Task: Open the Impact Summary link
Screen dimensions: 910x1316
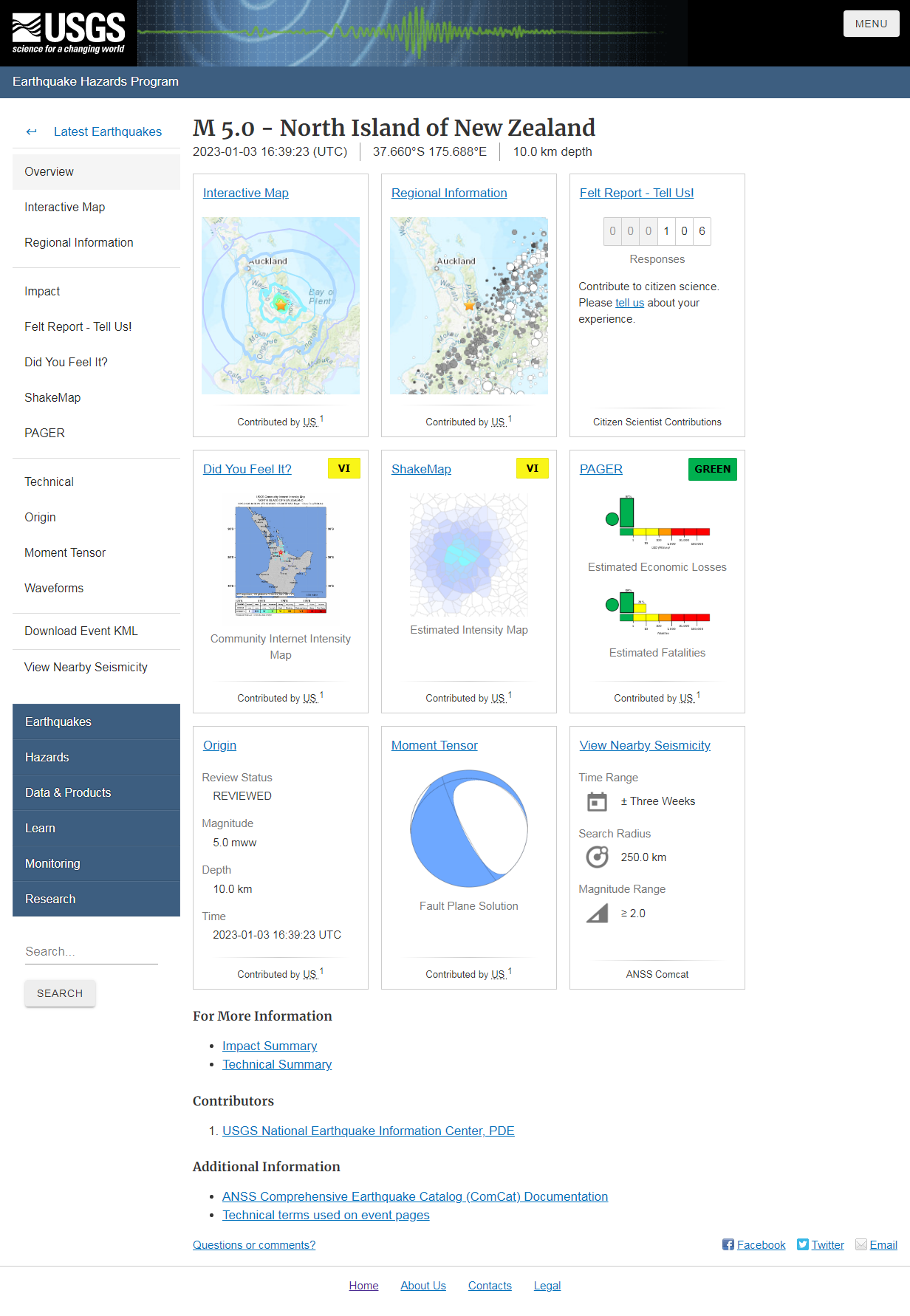Action: point(270,1046)
